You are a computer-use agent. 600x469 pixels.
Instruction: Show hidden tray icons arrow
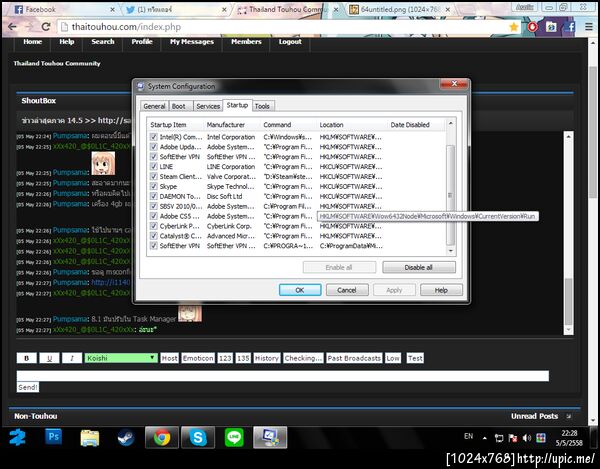click(484, 438)
